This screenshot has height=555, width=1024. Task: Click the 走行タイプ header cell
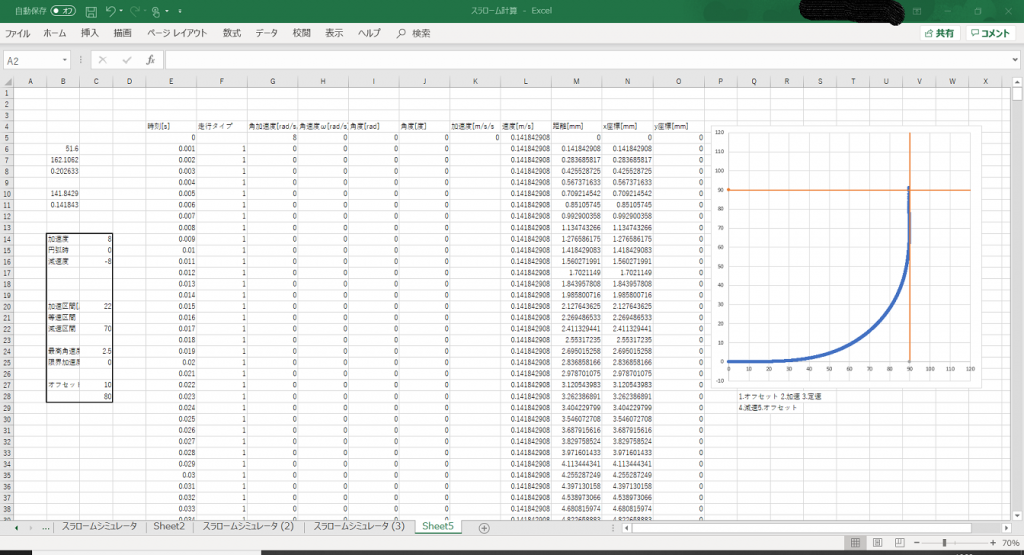221,126
